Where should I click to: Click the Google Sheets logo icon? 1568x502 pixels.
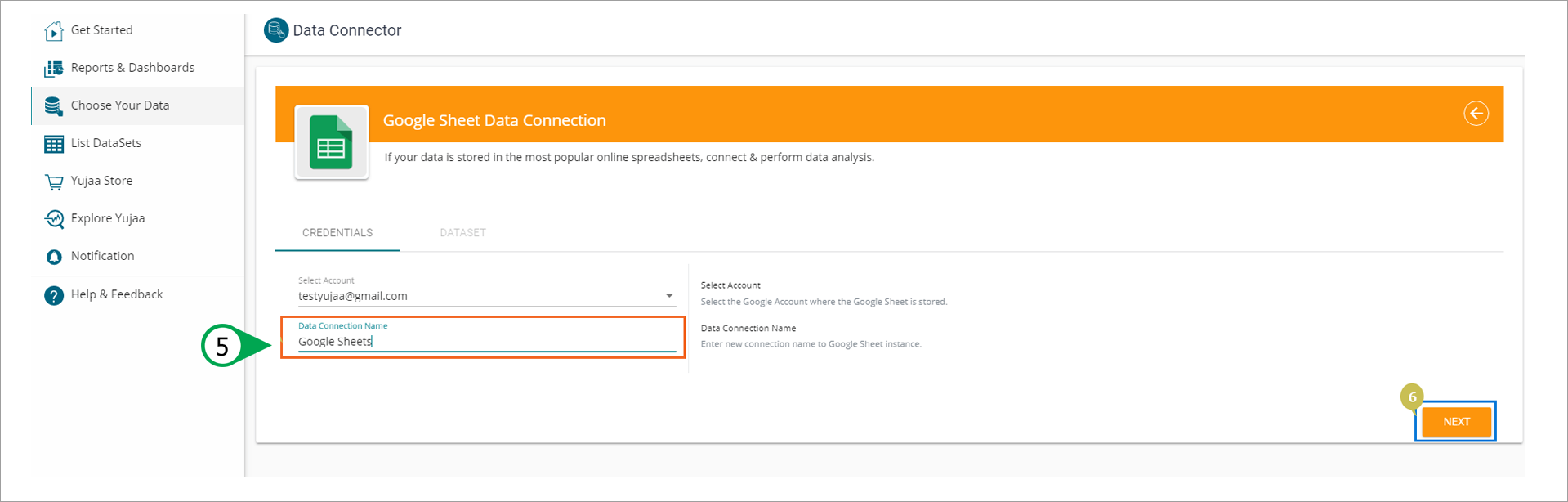331,143
